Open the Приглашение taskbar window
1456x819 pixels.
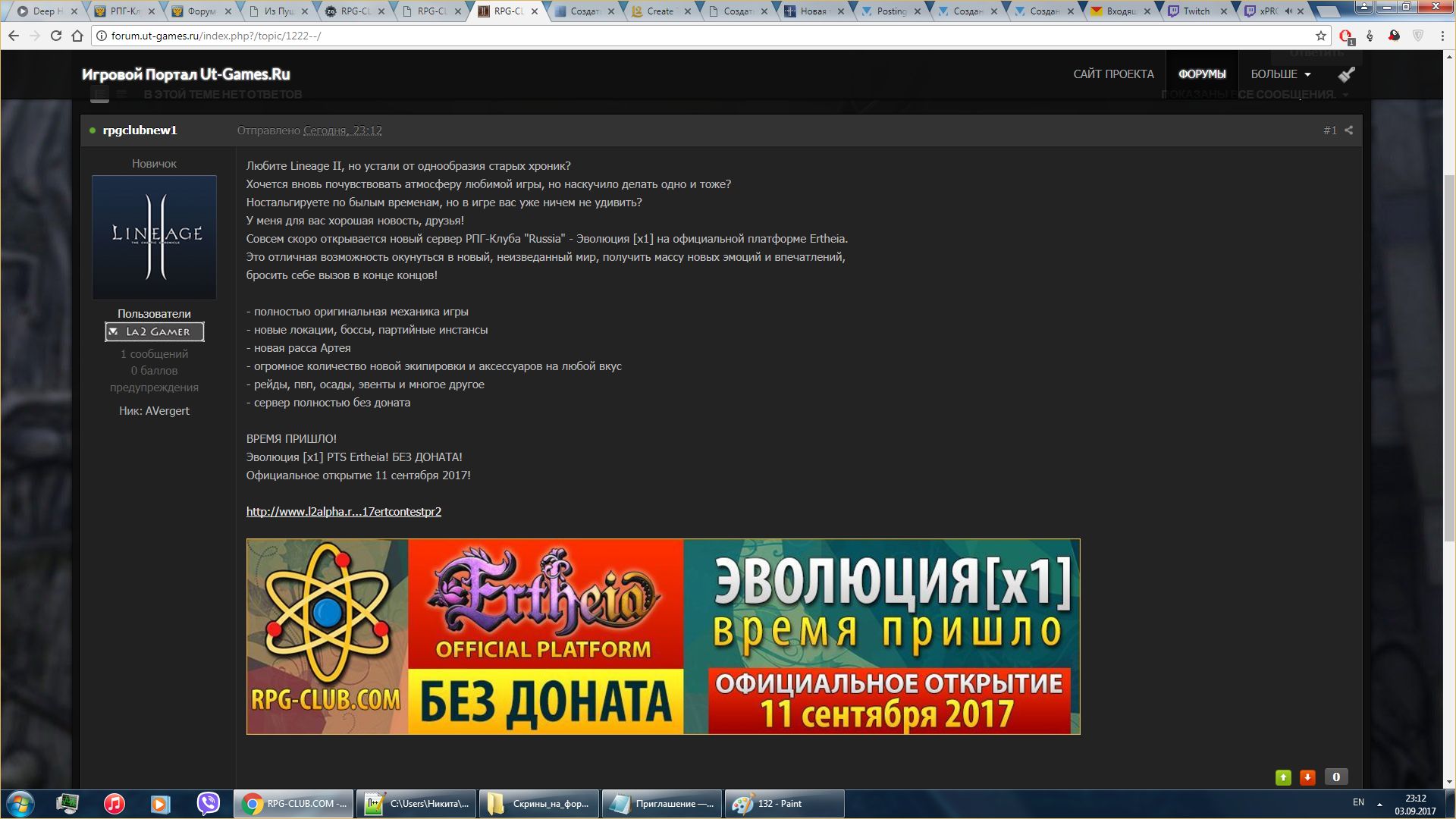click(662, 803)
